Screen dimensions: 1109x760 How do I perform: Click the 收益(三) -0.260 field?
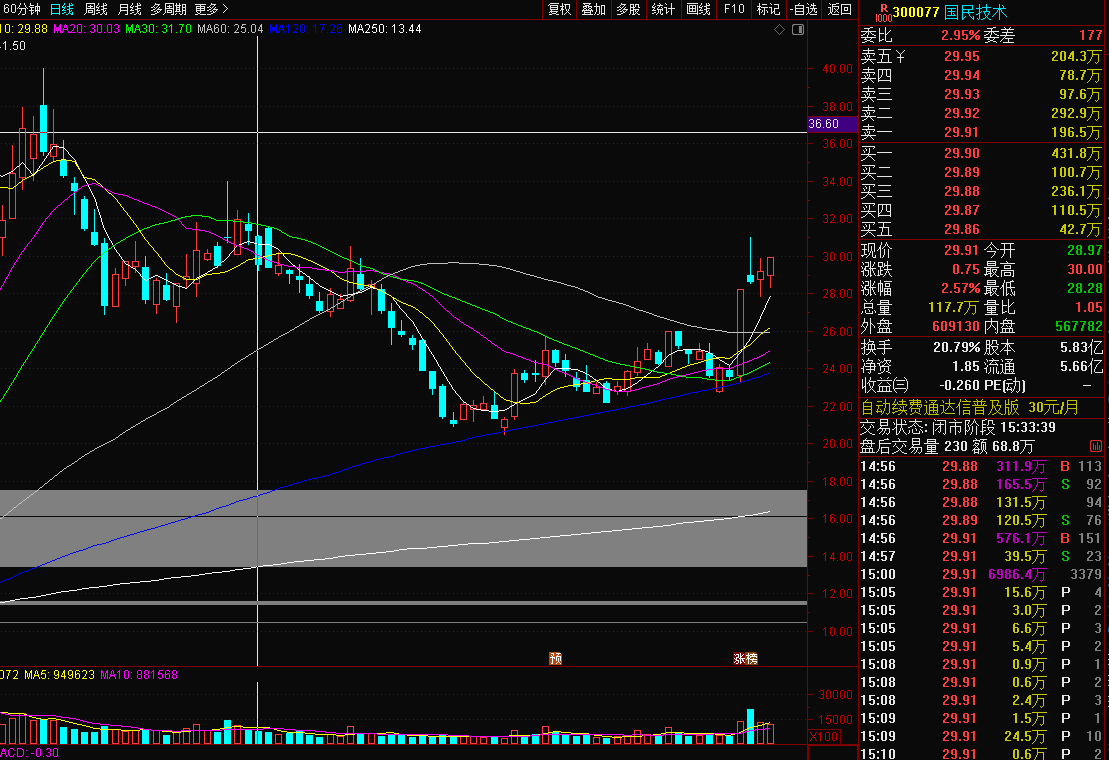pyautogui.click(x=919, y=385)
